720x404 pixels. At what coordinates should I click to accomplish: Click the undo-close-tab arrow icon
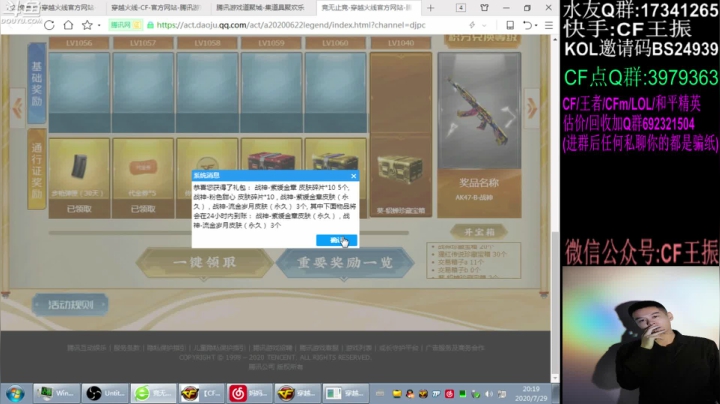pyautogui.click(x=528, y=25)
